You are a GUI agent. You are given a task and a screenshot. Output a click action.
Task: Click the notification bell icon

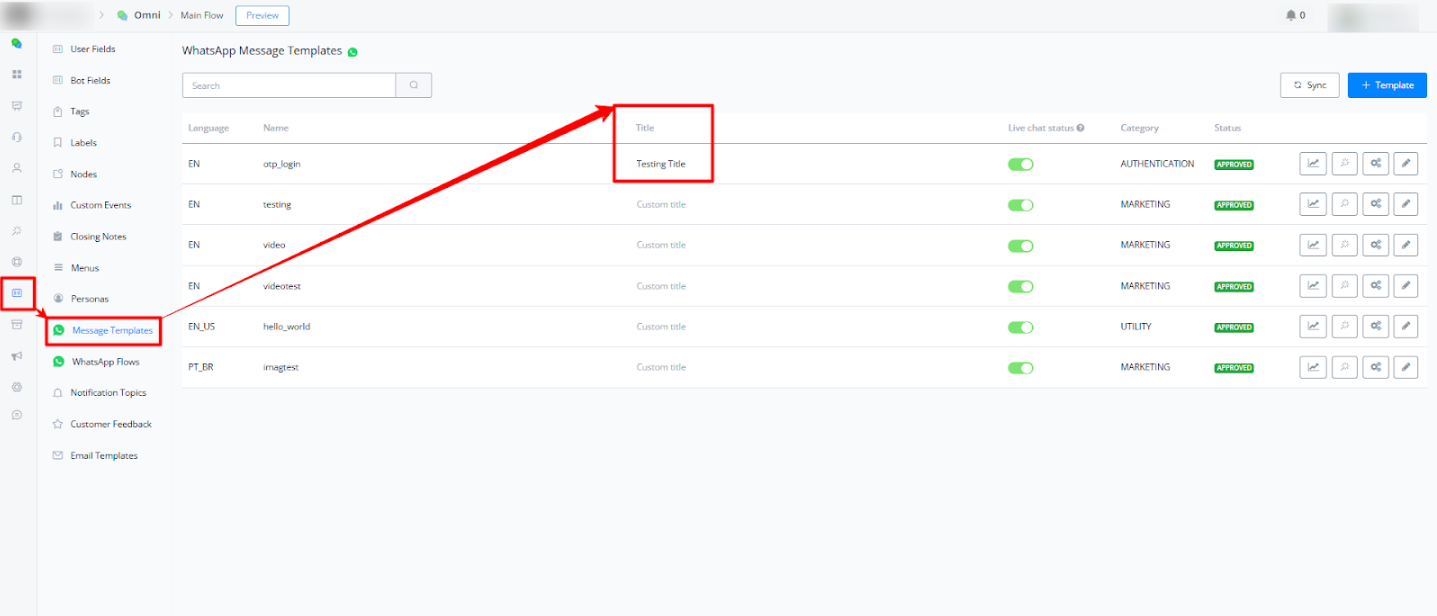1290,15
